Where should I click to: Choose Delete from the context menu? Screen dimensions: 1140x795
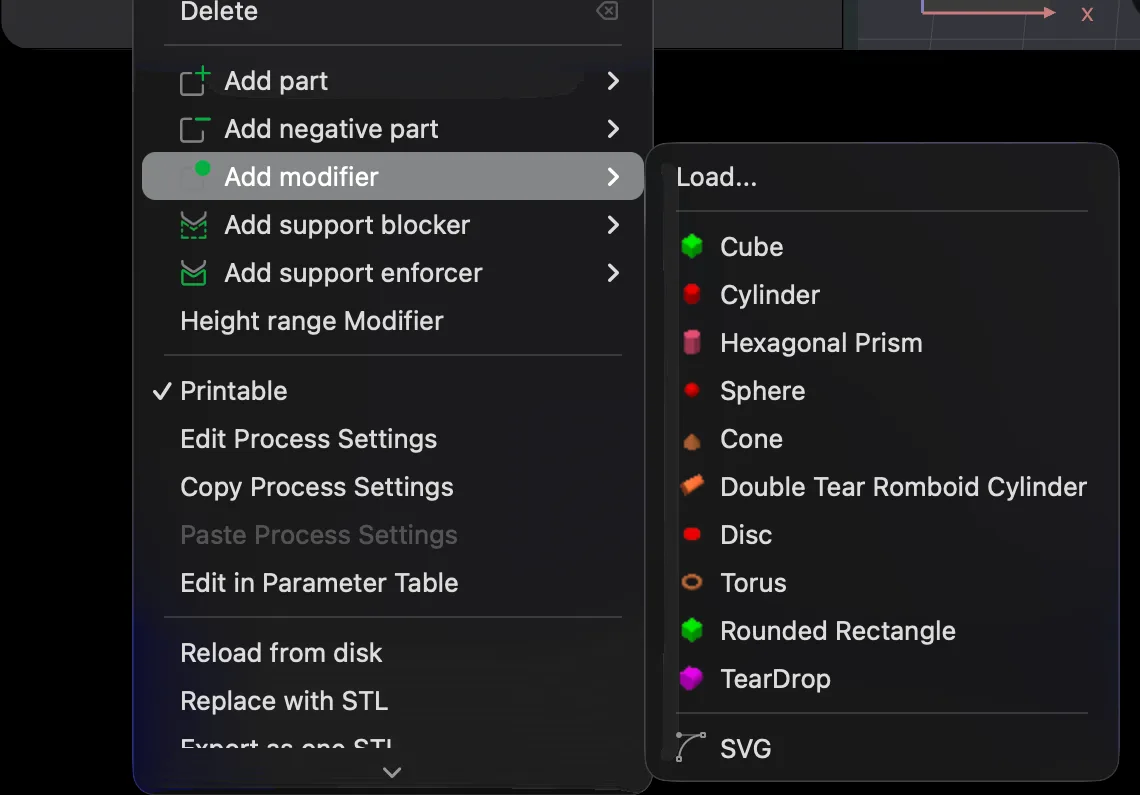point(219,11)
